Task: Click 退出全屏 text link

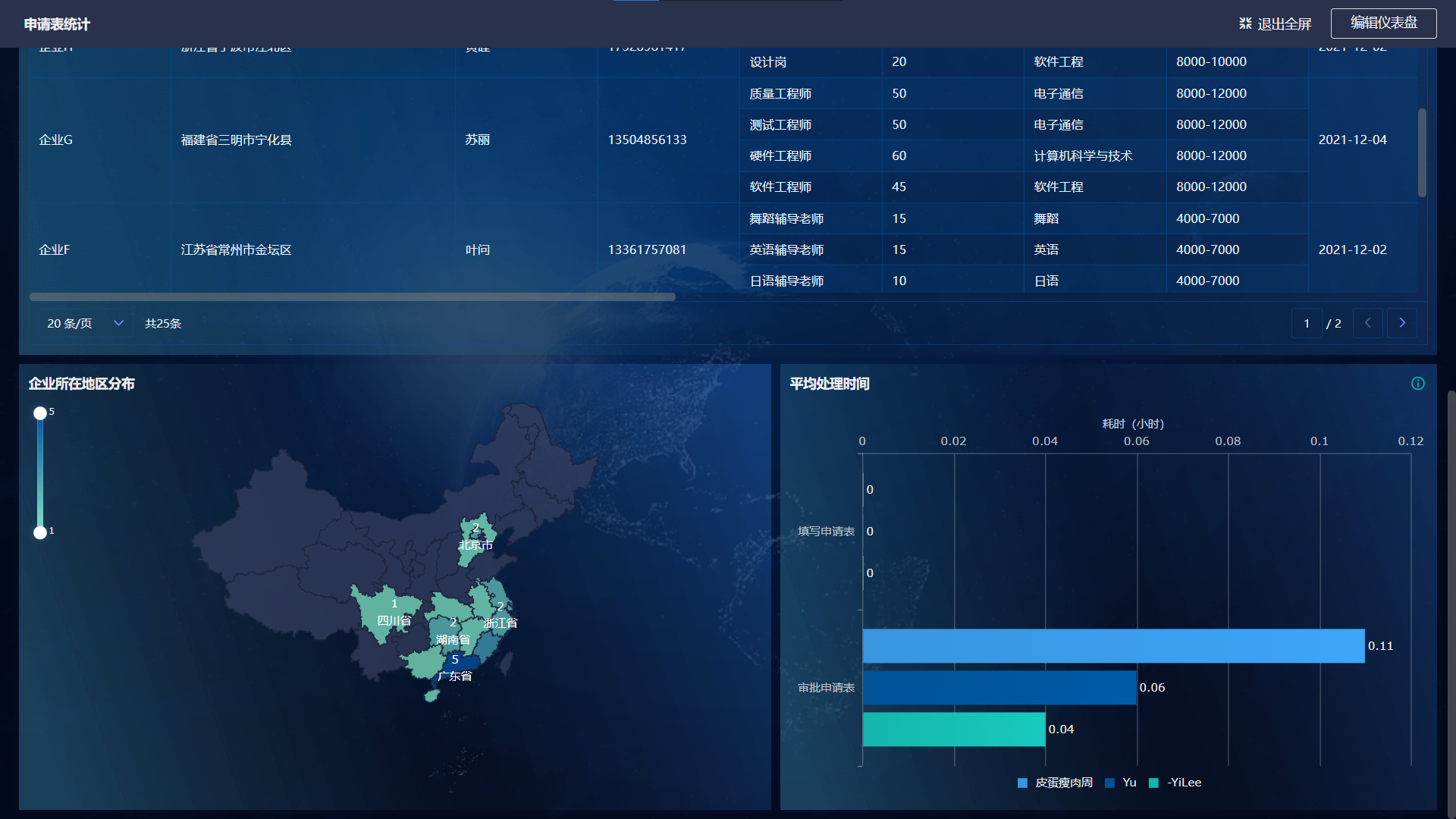Action: (x=1284, y=24)
